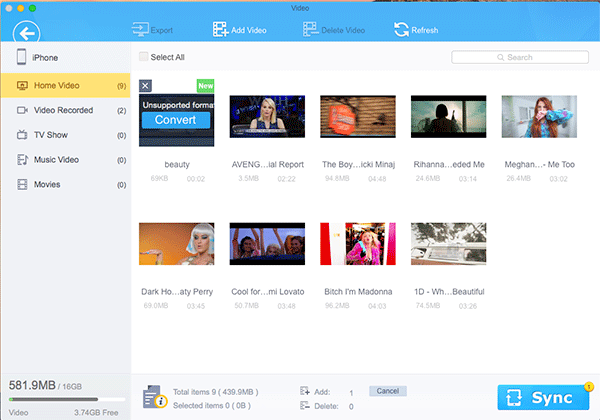Select The Boy...icki Minaj video thumbnail
Viewport: 600px width, 420px height.
(x=358, y=116)
